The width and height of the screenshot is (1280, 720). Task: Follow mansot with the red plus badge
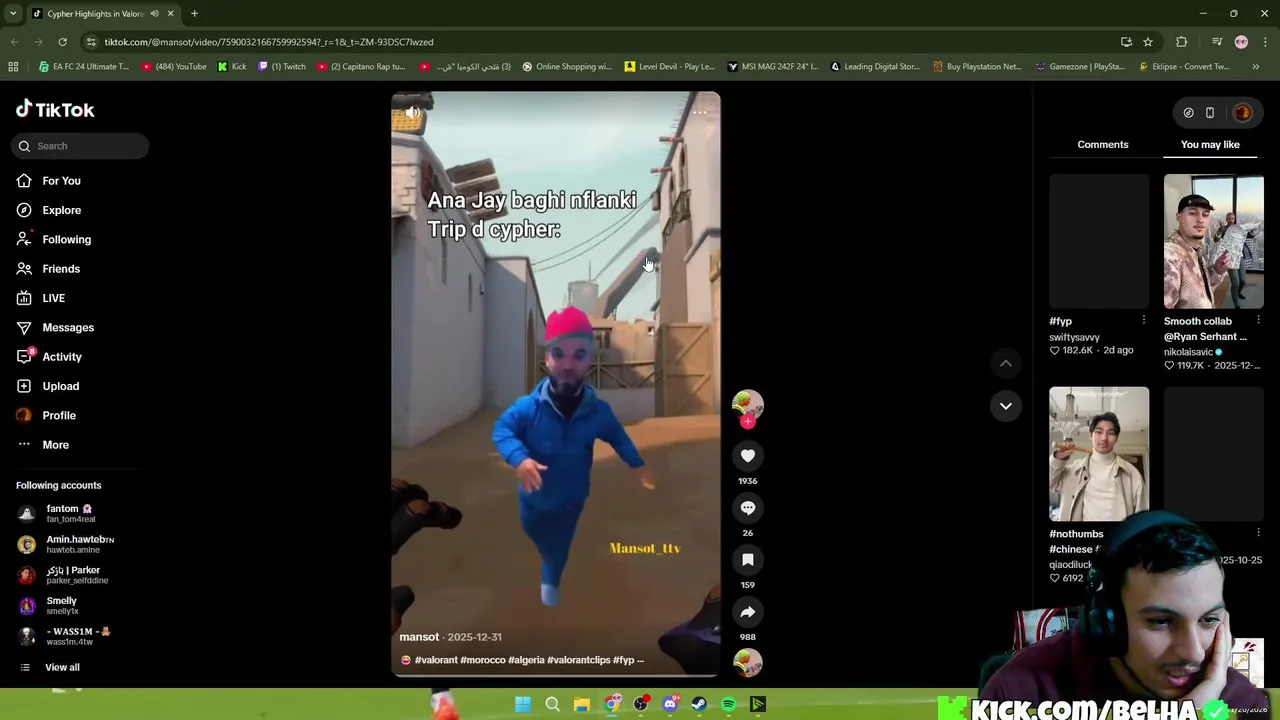click(x=748, y=422)
